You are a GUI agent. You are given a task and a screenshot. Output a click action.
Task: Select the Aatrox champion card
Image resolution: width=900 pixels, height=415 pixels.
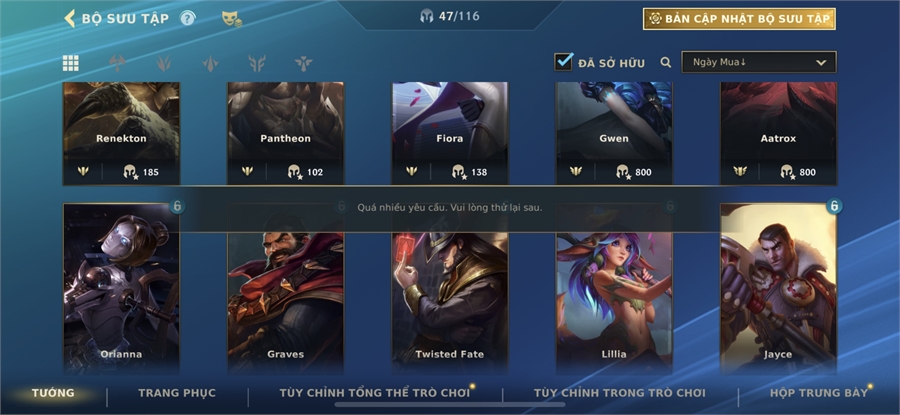778,133
